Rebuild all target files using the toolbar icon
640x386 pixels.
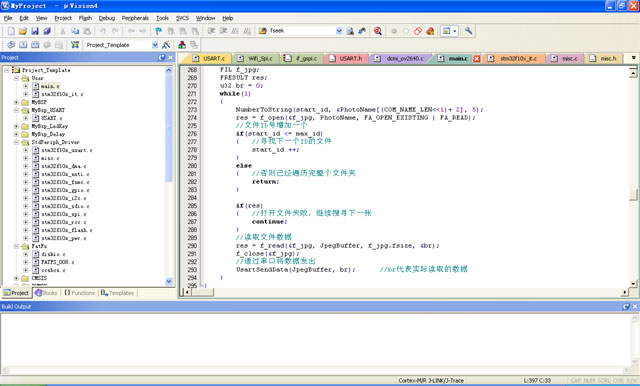point(35,45)
